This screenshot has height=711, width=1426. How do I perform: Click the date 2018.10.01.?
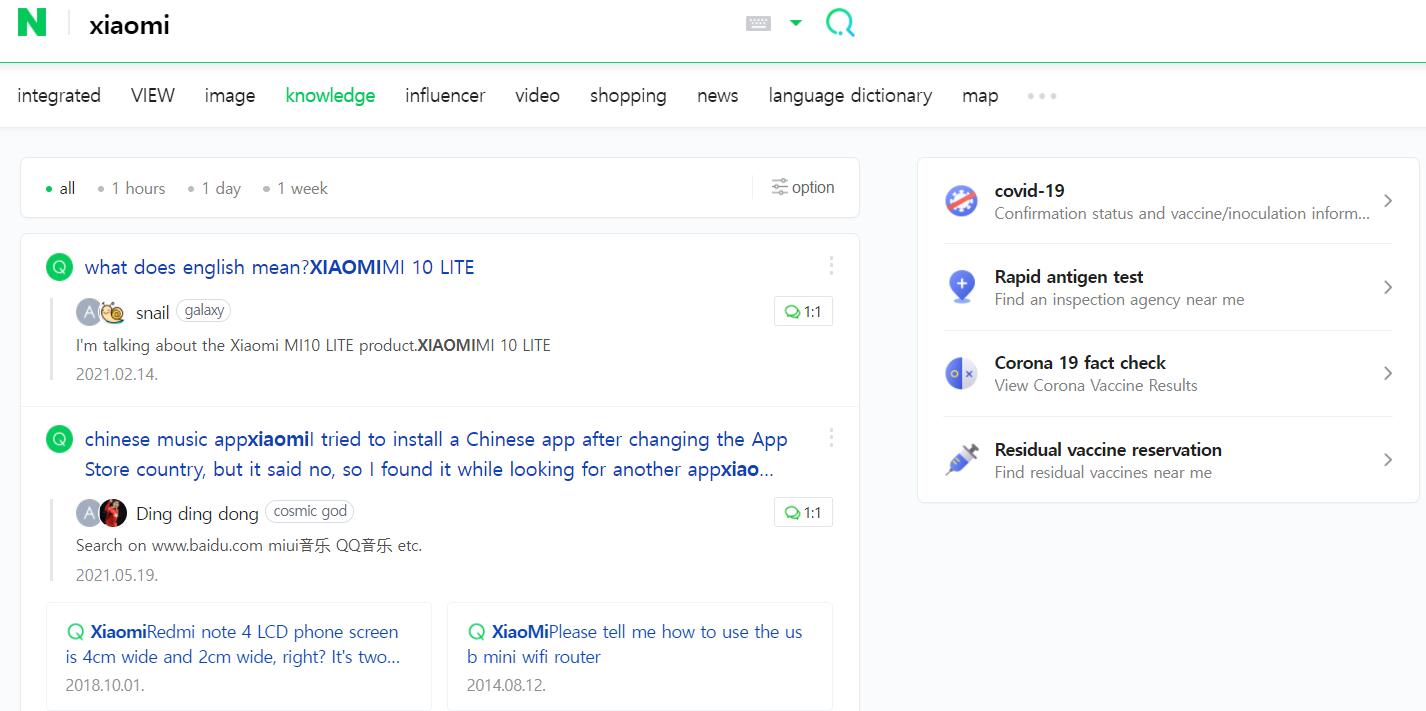(105, 685)
